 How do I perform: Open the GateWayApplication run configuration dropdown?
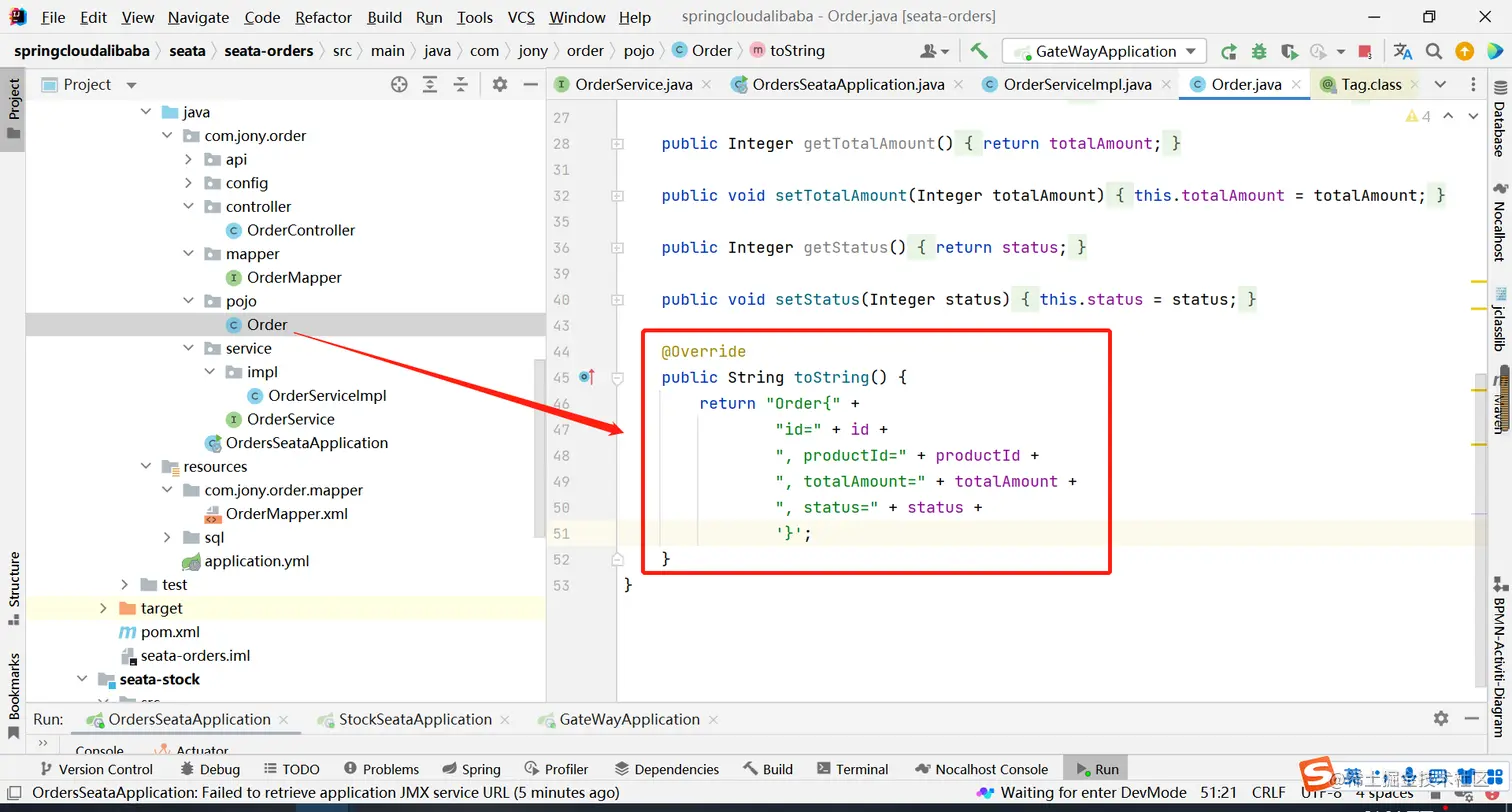click(x=1105, y=51)
